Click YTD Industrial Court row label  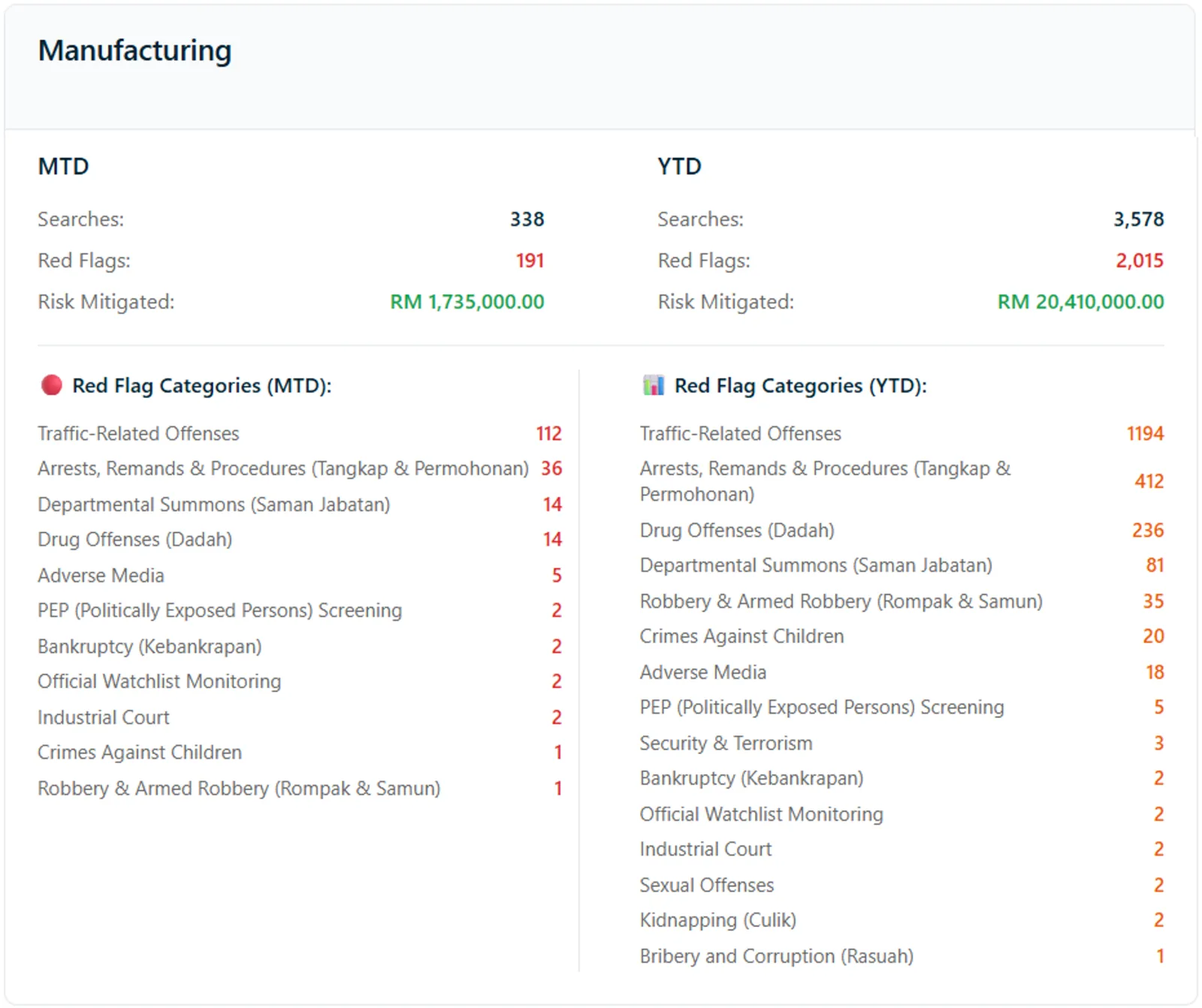click(x=706, y=850)
